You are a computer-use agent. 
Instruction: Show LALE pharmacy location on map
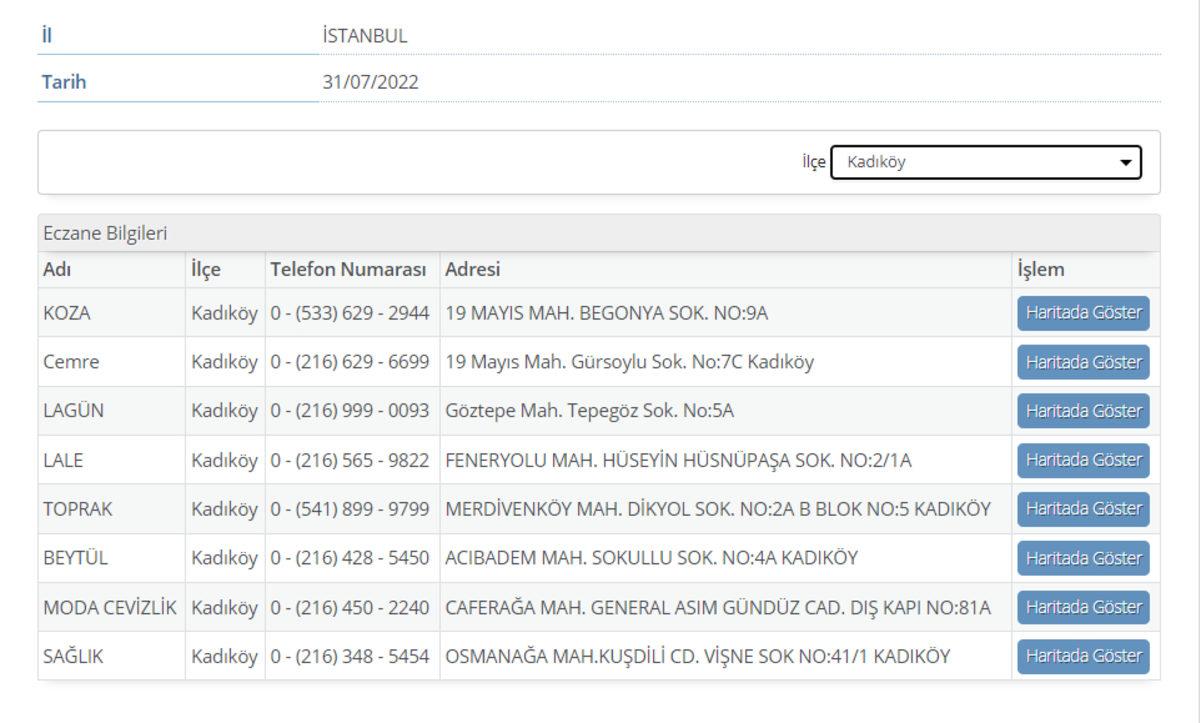click(x=1083, y=459)
